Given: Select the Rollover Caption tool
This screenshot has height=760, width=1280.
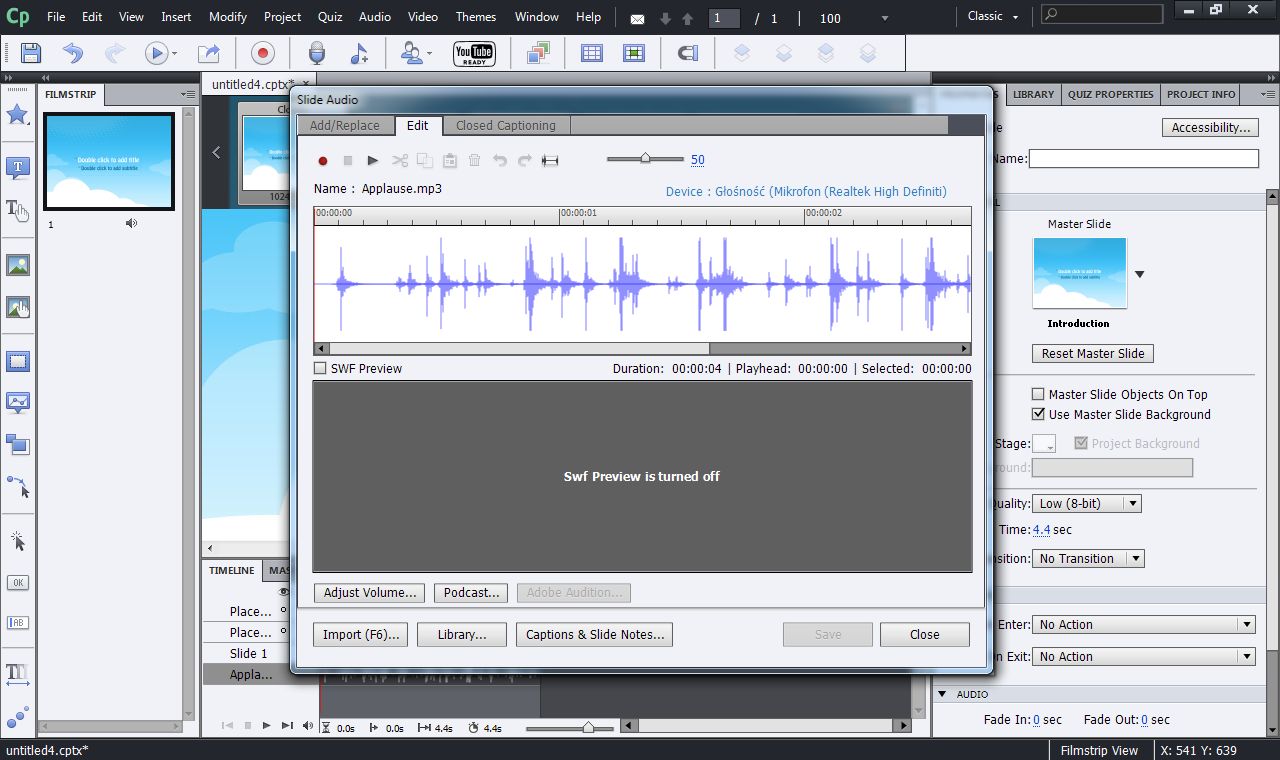Looking at the screenshot, I should [x=17, y=209].
